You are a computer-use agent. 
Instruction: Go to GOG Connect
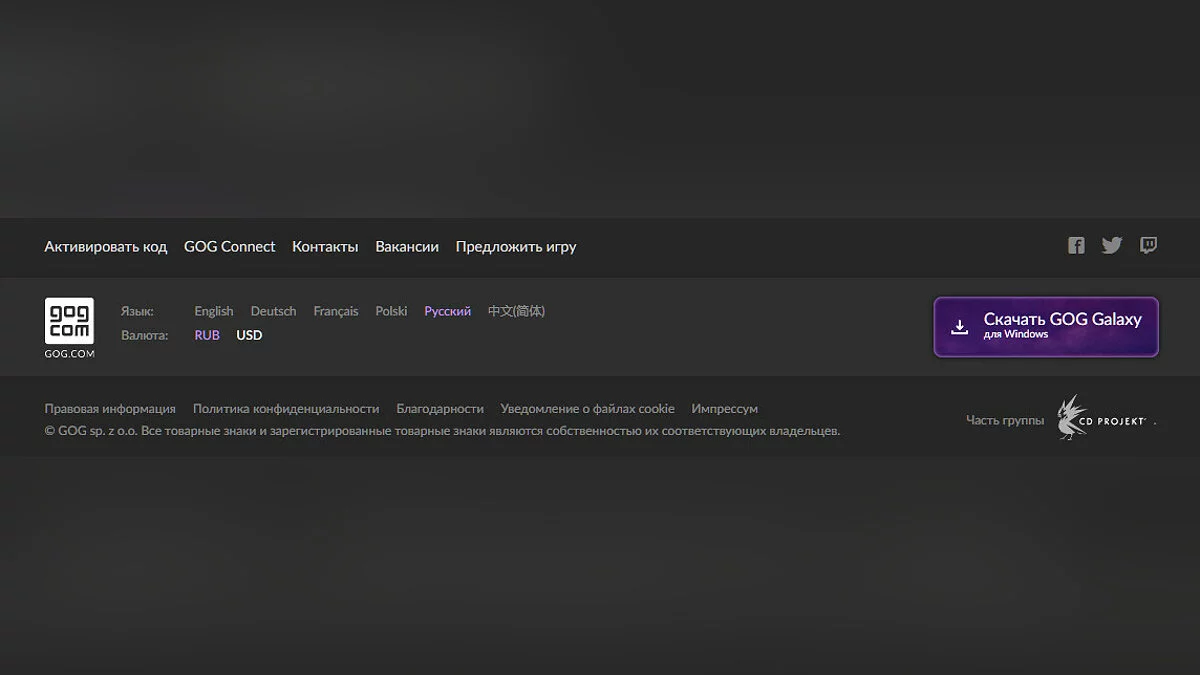coord(229,246)
